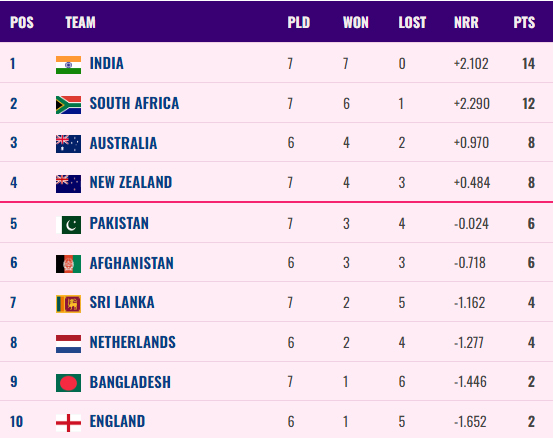Select the WON column header
The width and height of the screenshot is (553, 438).
(356, 23)
